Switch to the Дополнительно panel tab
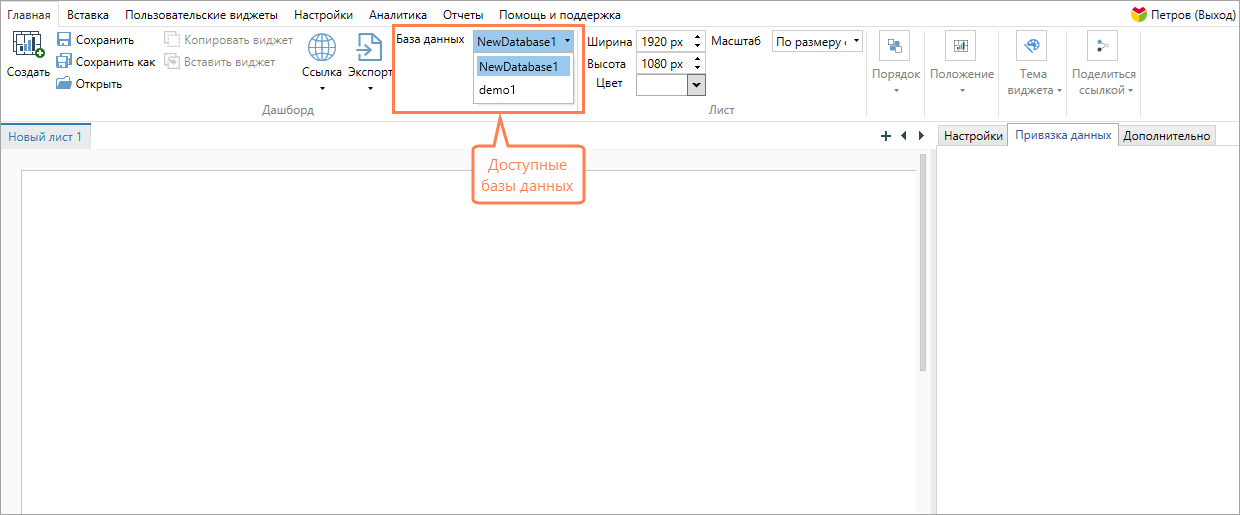The image size is (1240, 515). (1167, 136)
